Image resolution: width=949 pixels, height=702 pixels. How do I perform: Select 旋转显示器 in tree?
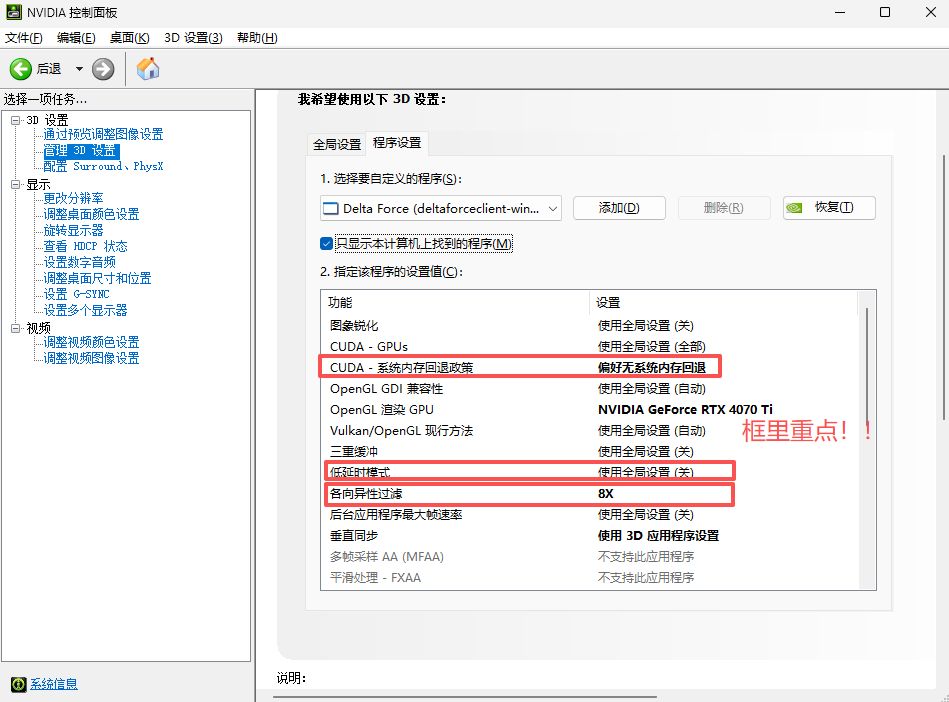pyautogui.click(x=73, y=231)
